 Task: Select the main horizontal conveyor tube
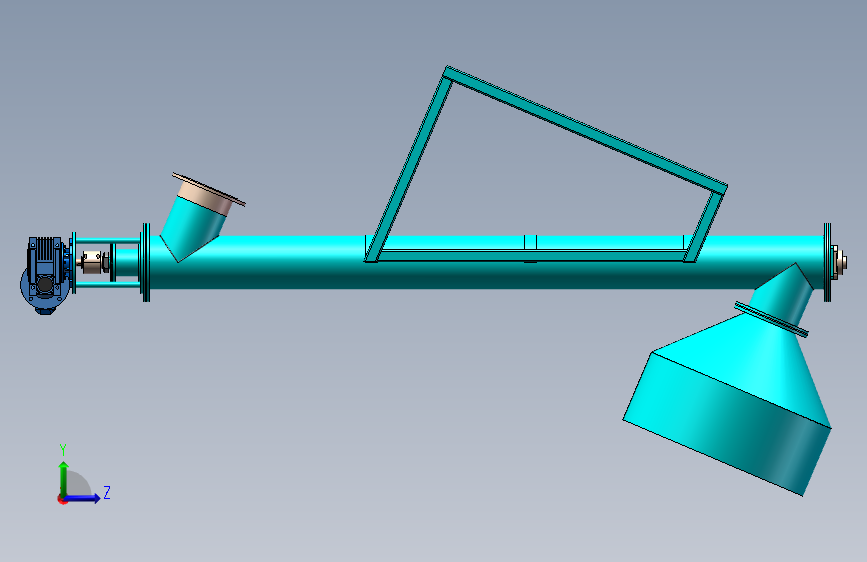coord(487,277)
